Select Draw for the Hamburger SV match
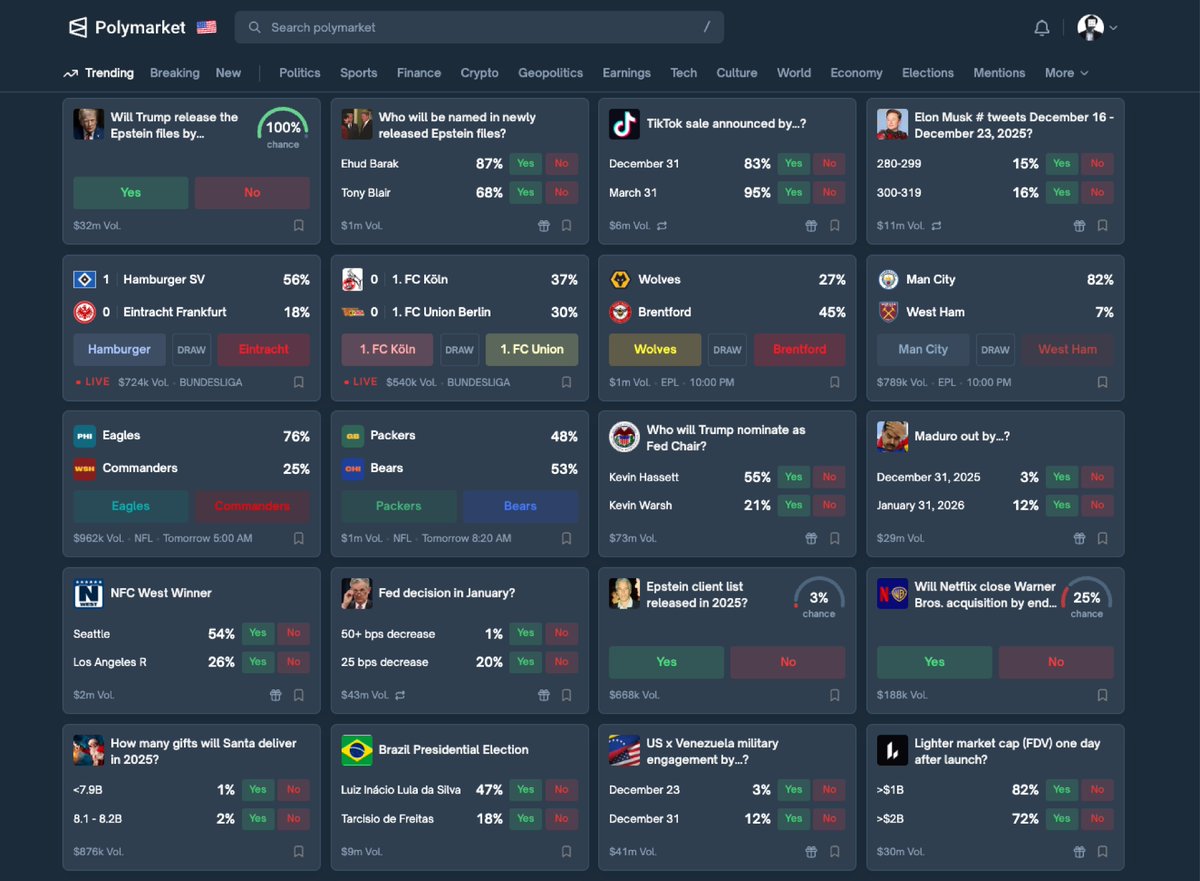Image resolution: width=1200 pixels, height=881 pixels. click(x=190, y=349)
